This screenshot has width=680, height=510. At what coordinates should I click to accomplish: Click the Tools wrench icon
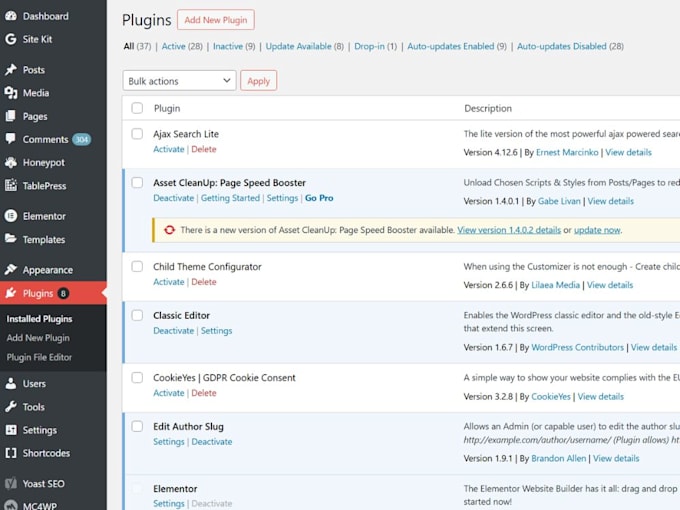(x=11, y=407)
